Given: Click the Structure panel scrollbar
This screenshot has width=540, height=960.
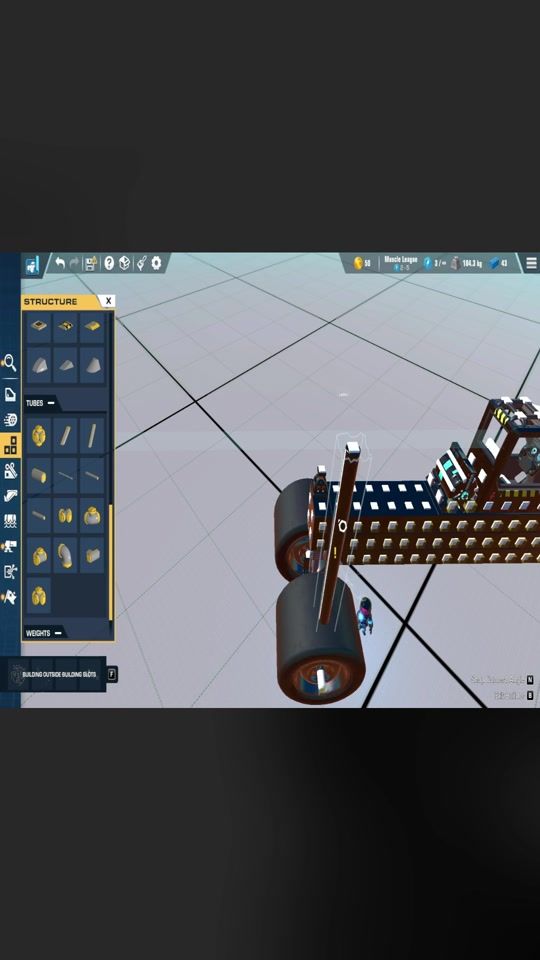Looking at the screenshot, I should click(110, 563).
